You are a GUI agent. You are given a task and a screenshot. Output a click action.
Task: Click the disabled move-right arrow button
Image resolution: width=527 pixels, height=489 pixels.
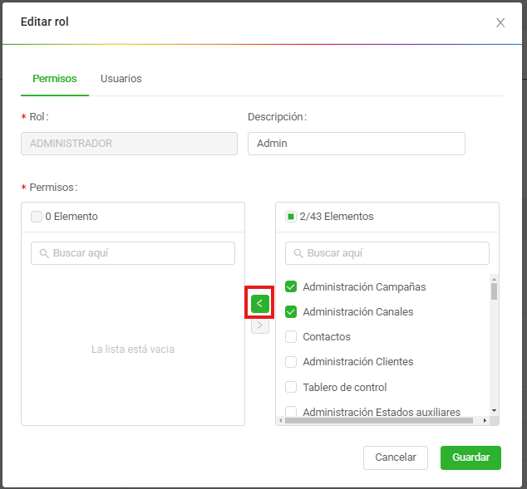tap(259, 325)
